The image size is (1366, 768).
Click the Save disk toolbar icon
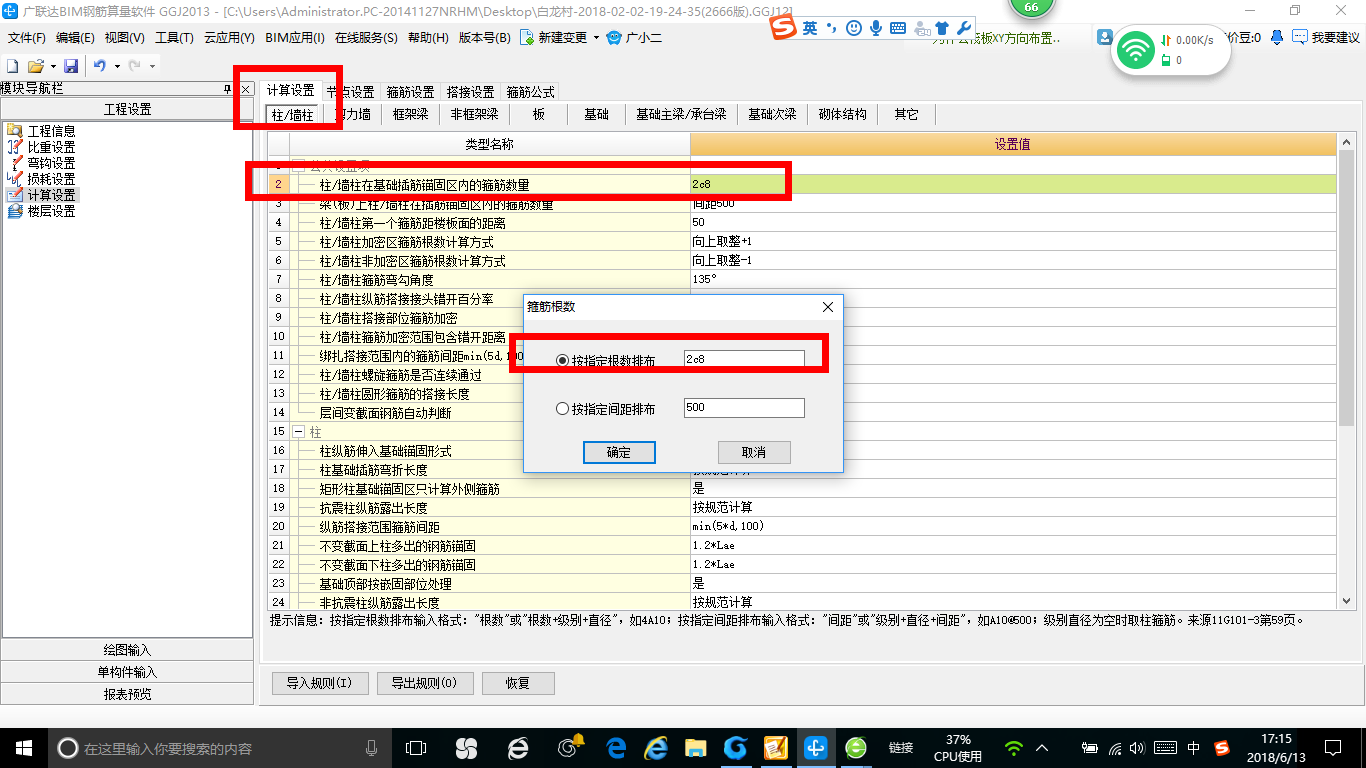(71, 66)
